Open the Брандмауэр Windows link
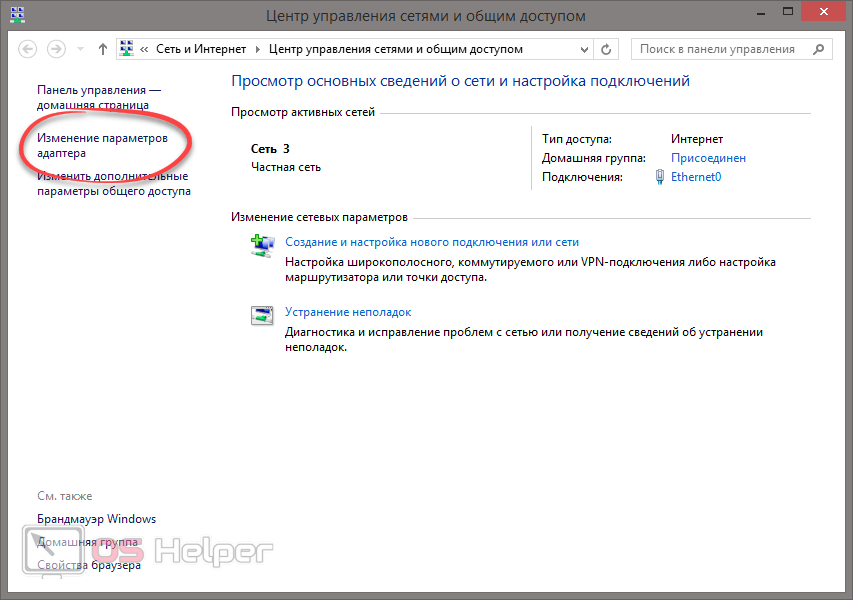Image resolution: width=853 pixels, height=600 pixels. click(x=96, y=519)
